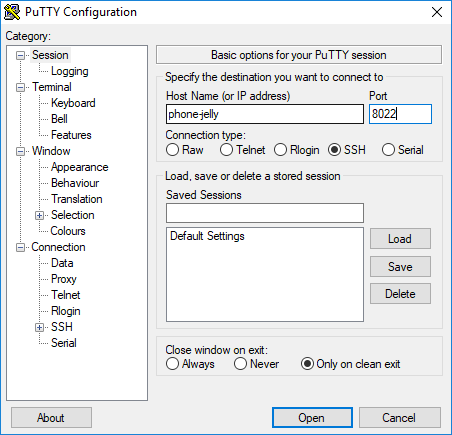Expand the Selection tree node
The image size is (452, 435).
pos(39,215)
